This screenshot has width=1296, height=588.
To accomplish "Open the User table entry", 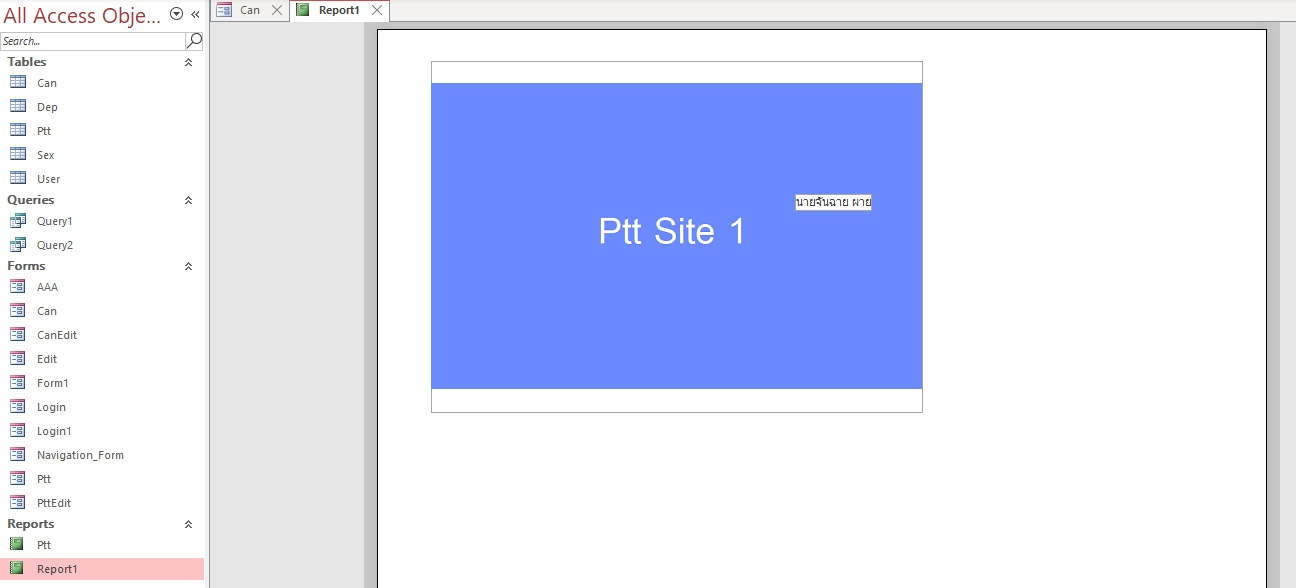I will coord(102,179).
